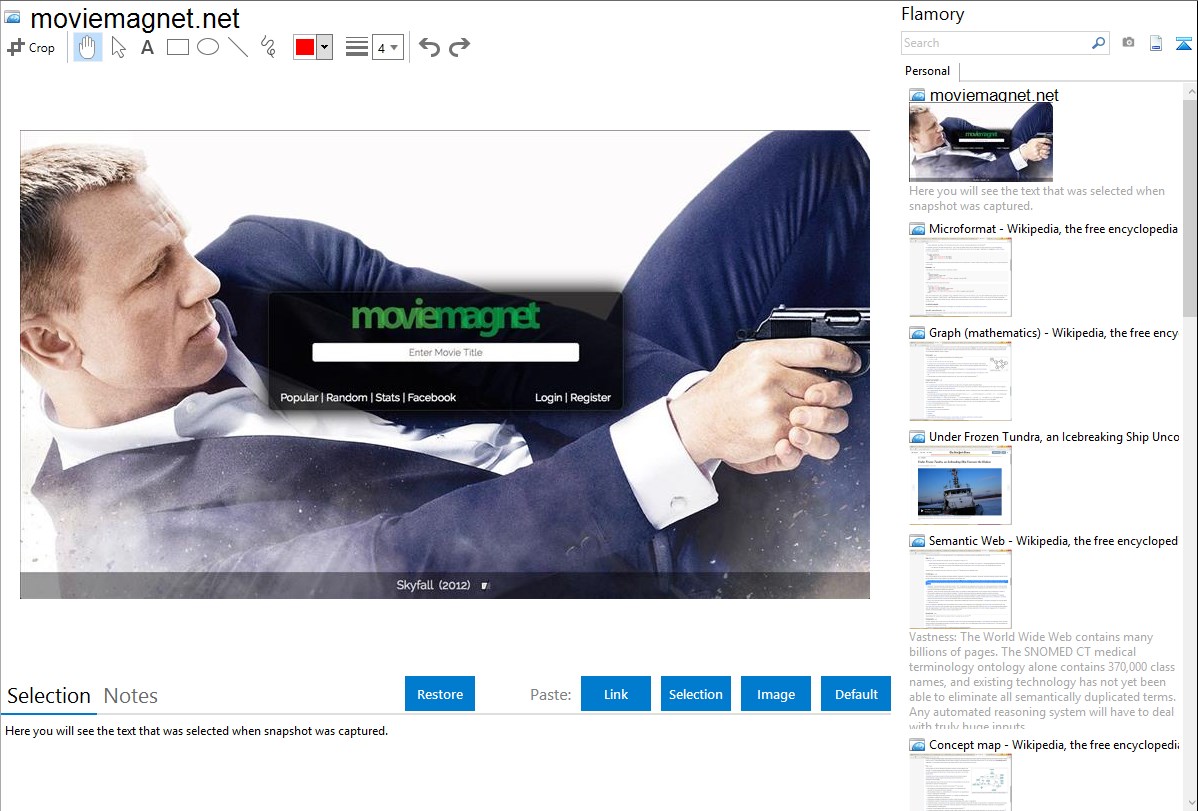Click the Semantic Web Vastness description text
Image resolution: width=1198 pixels, height=811 pixels.
(x=1043, y=682)
